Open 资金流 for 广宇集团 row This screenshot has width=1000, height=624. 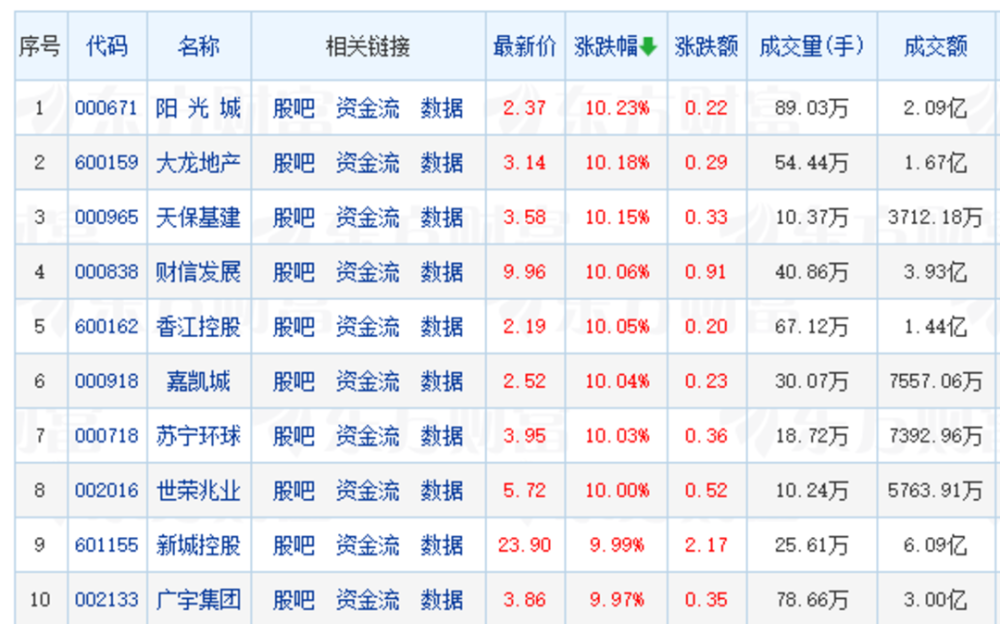[x=368, y=600]
